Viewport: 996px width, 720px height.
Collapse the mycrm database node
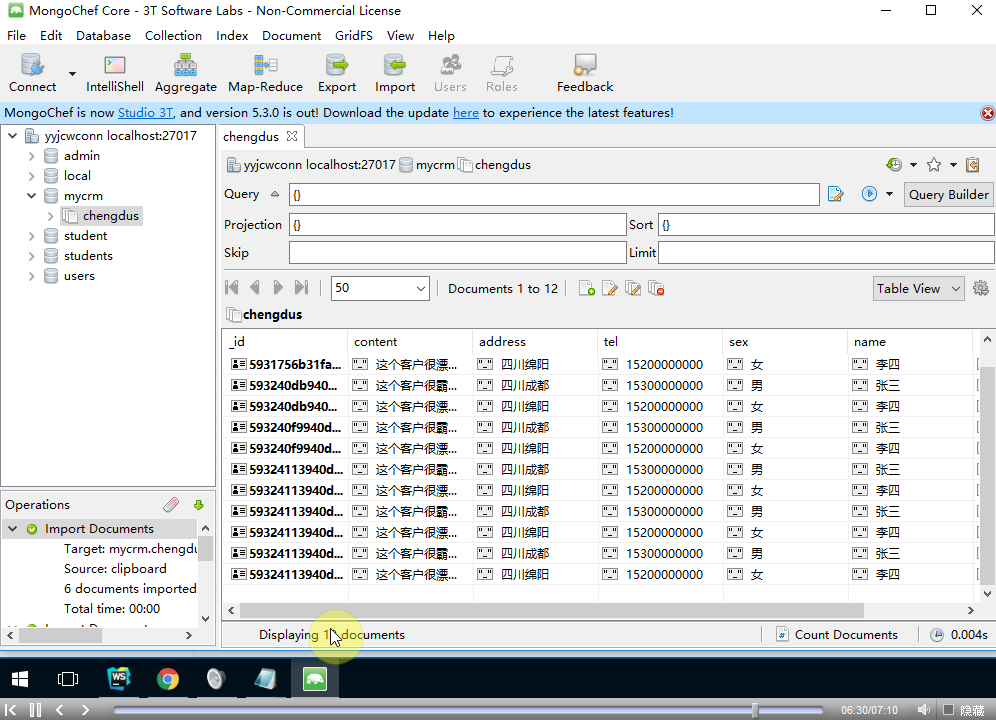coord(31,196)
